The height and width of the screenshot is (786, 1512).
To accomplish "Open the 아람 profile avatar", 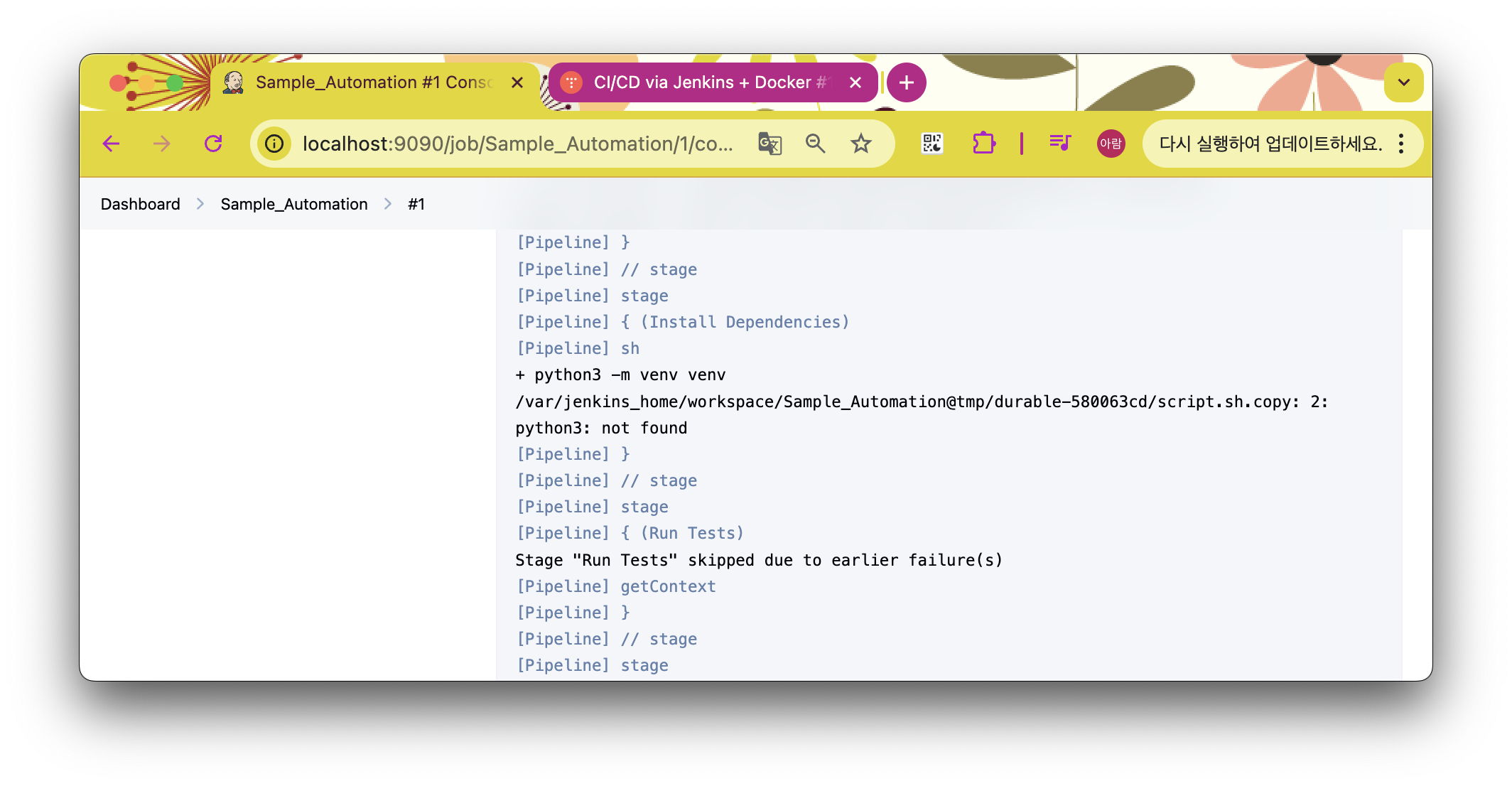I will point(1111,144).
